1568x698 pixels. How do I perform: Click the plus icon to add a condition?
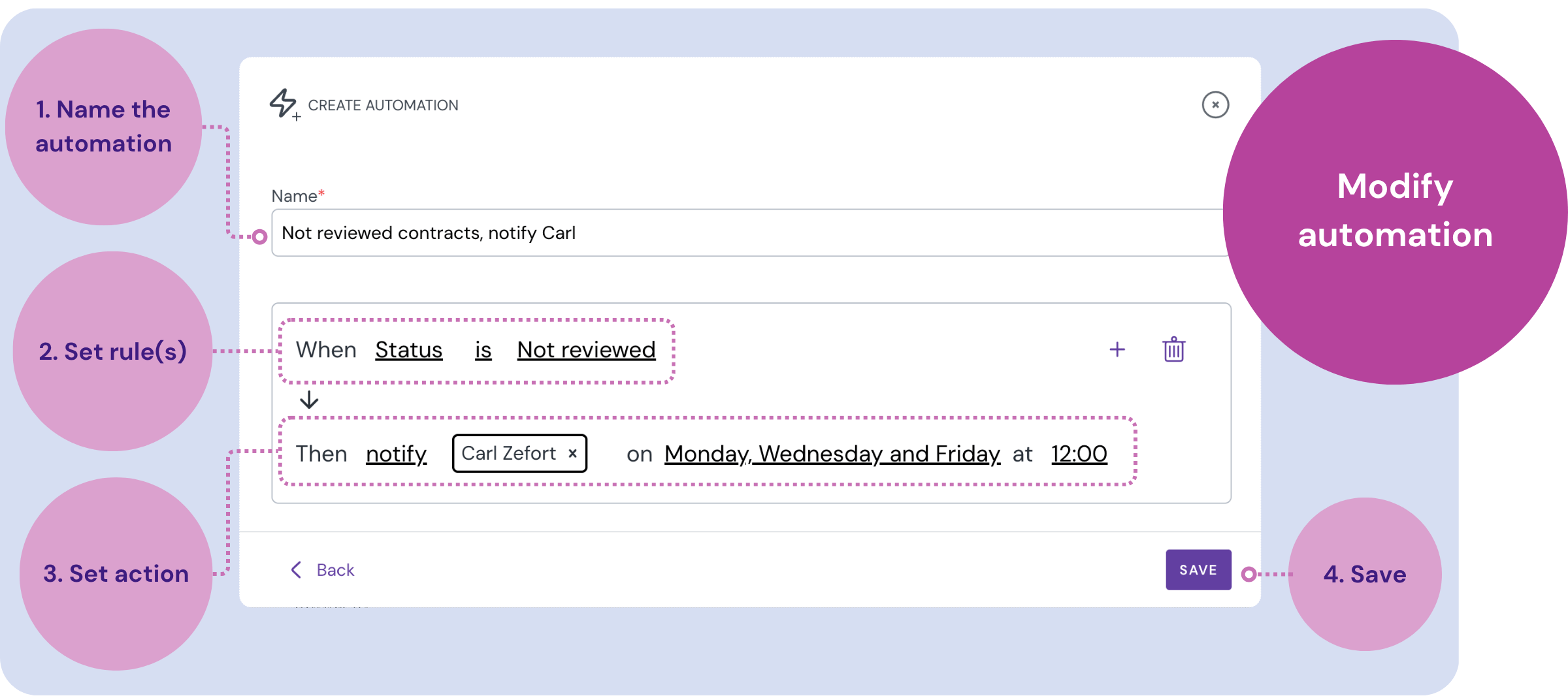[1117, 349]
